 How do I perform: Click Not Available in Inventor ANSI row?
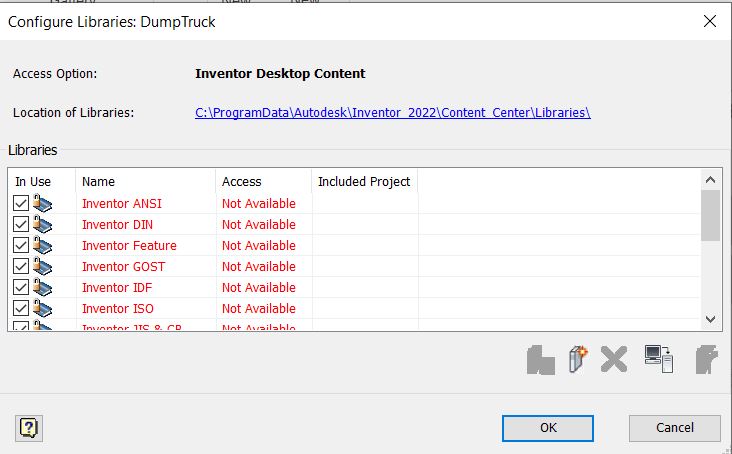coord(259,203)
